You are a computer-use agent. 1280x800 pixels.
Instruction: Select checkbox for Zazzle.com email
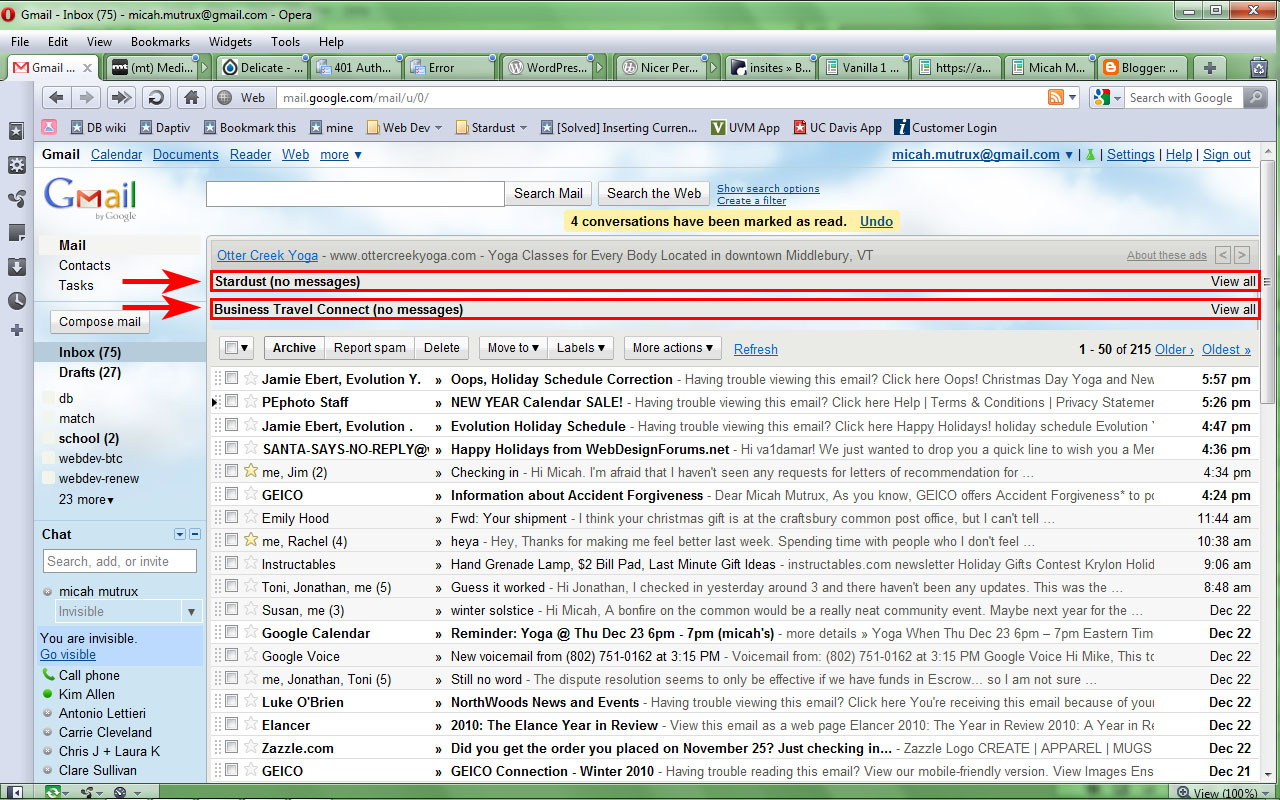pyautogui.click(x=231, y=747)
